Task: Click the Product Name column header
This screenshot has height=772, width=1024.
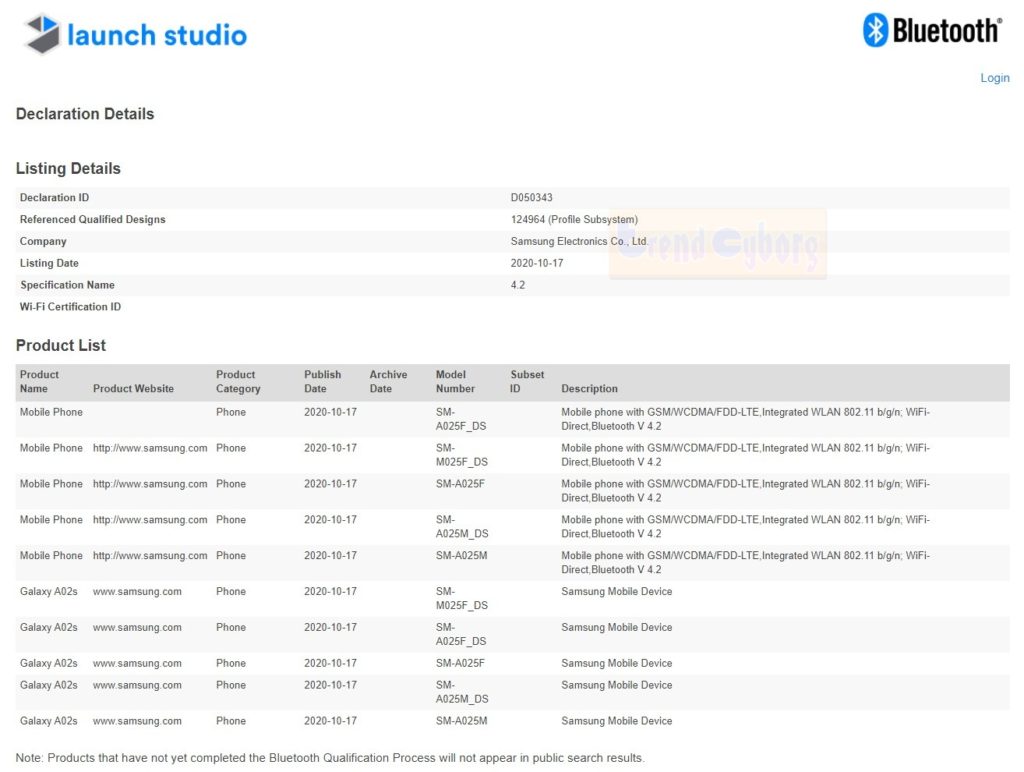Action: 40,382
